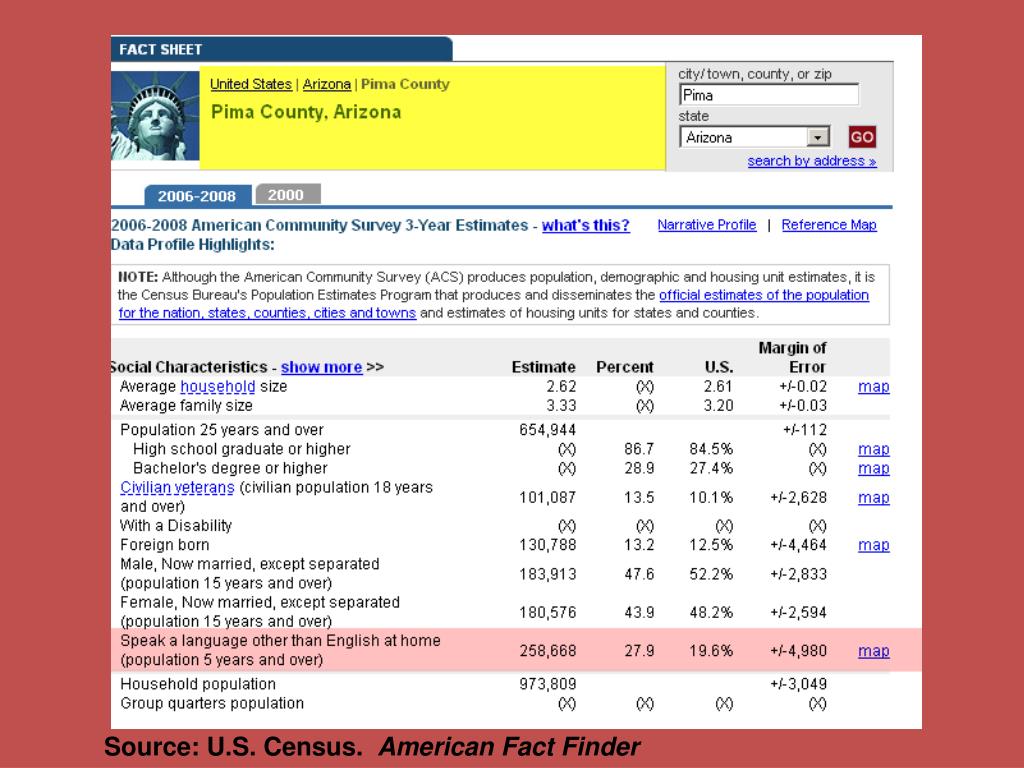Screen dimensions: 1024x768
Task: Click the city/town, county, or zip field
Action: pos(769,95)
